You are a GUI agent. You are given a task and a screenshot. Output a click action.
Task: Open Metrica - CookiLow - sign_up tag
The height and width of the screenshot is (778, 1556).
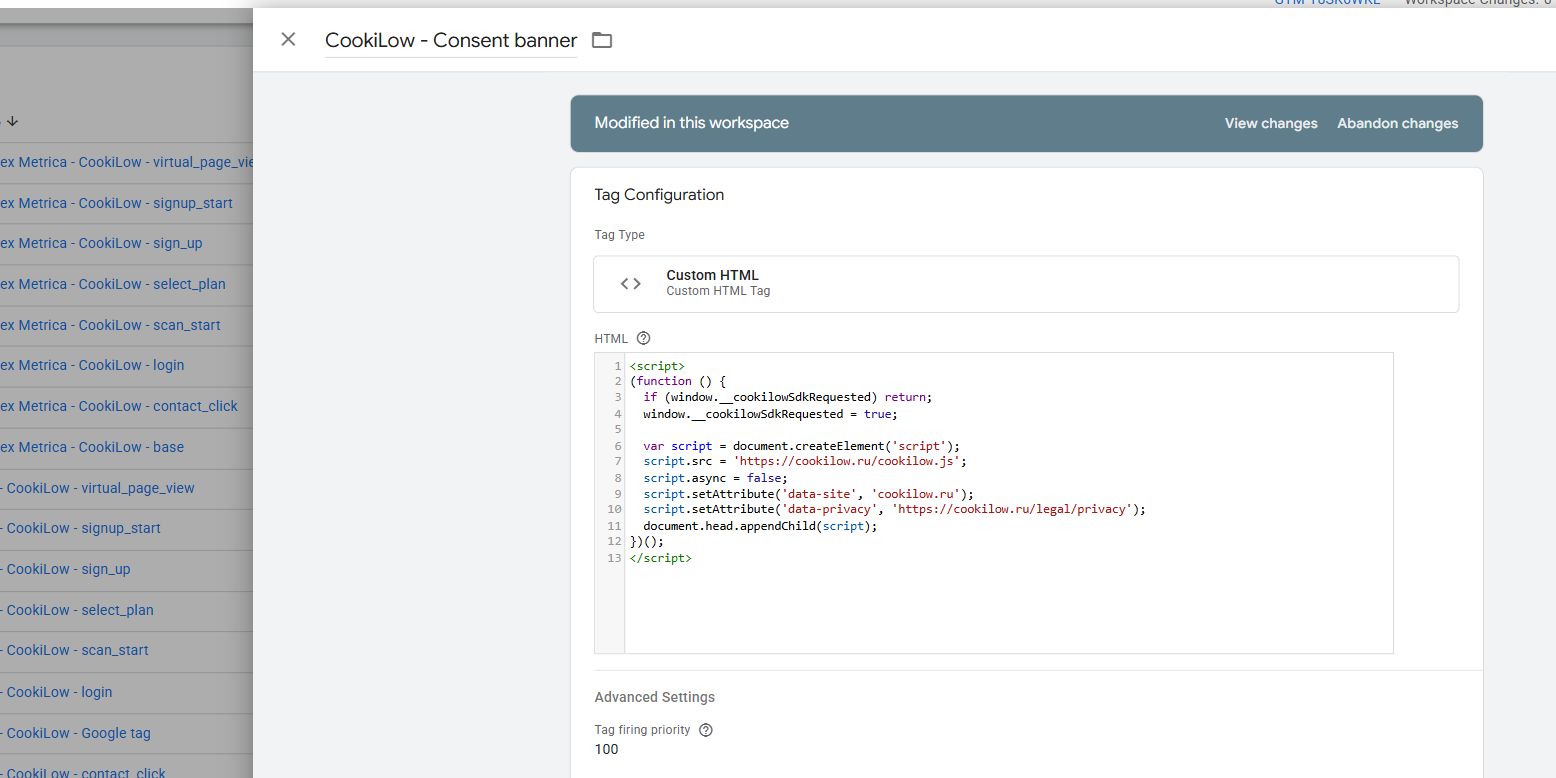click(x=101, y=243)
